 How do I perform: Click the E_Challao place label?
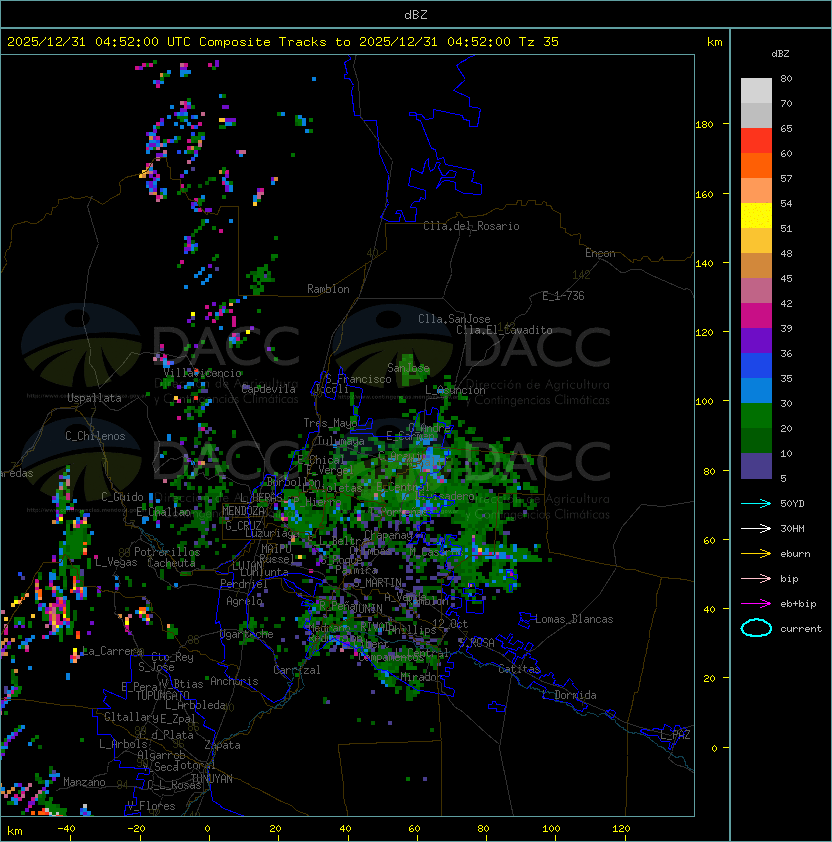coord(163,512)
